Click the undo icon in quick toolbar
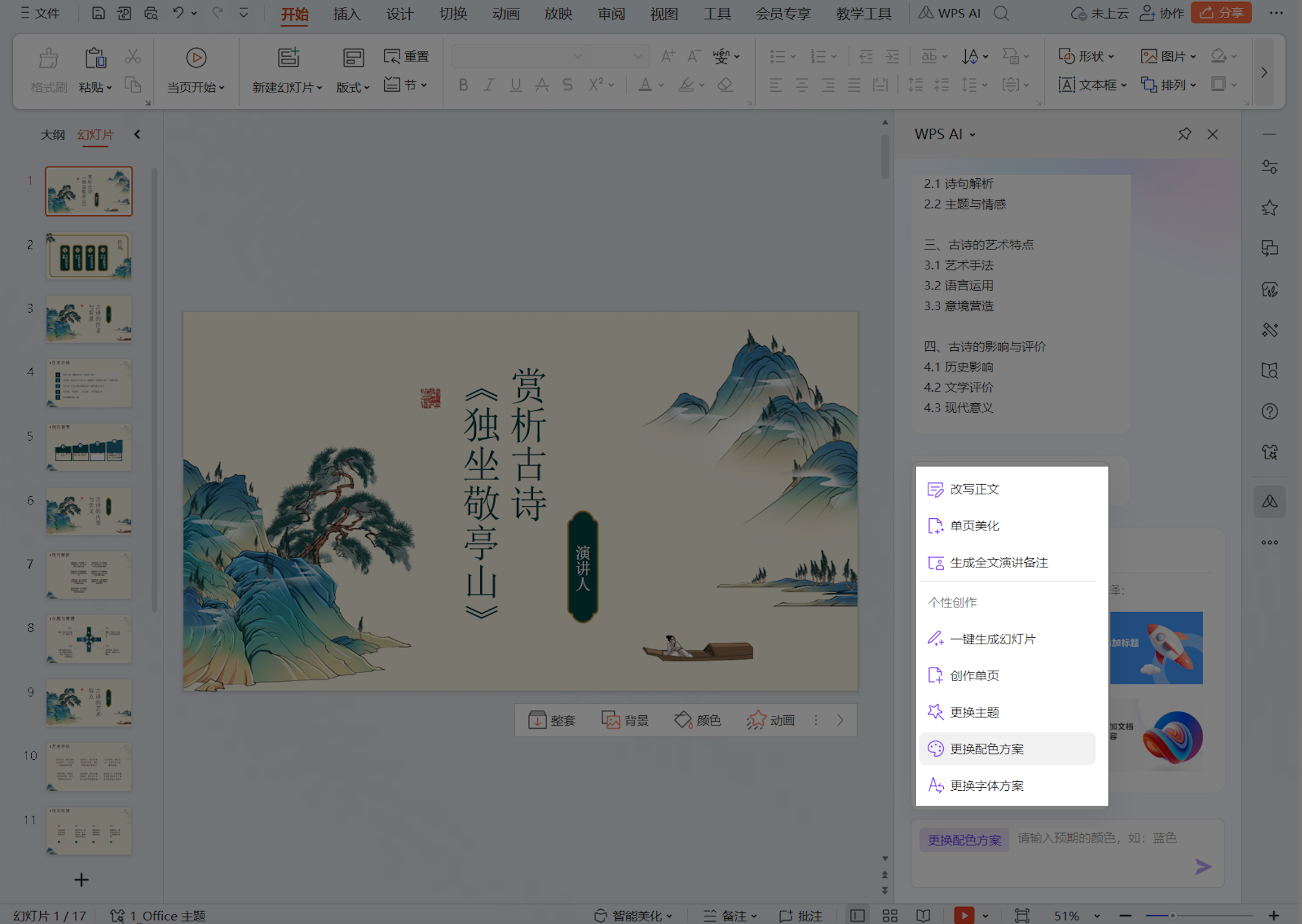 pyautogui.click(x=178, y=13)
